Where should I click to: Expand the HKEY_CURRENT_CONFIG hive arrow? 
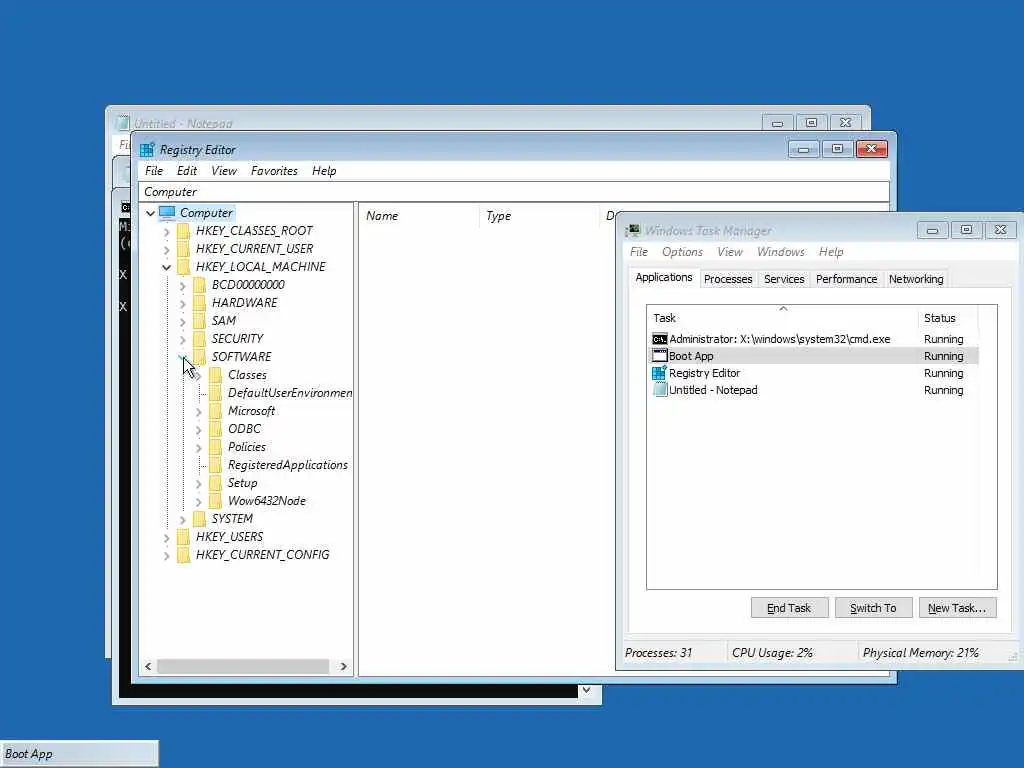[x=167, y=556]
